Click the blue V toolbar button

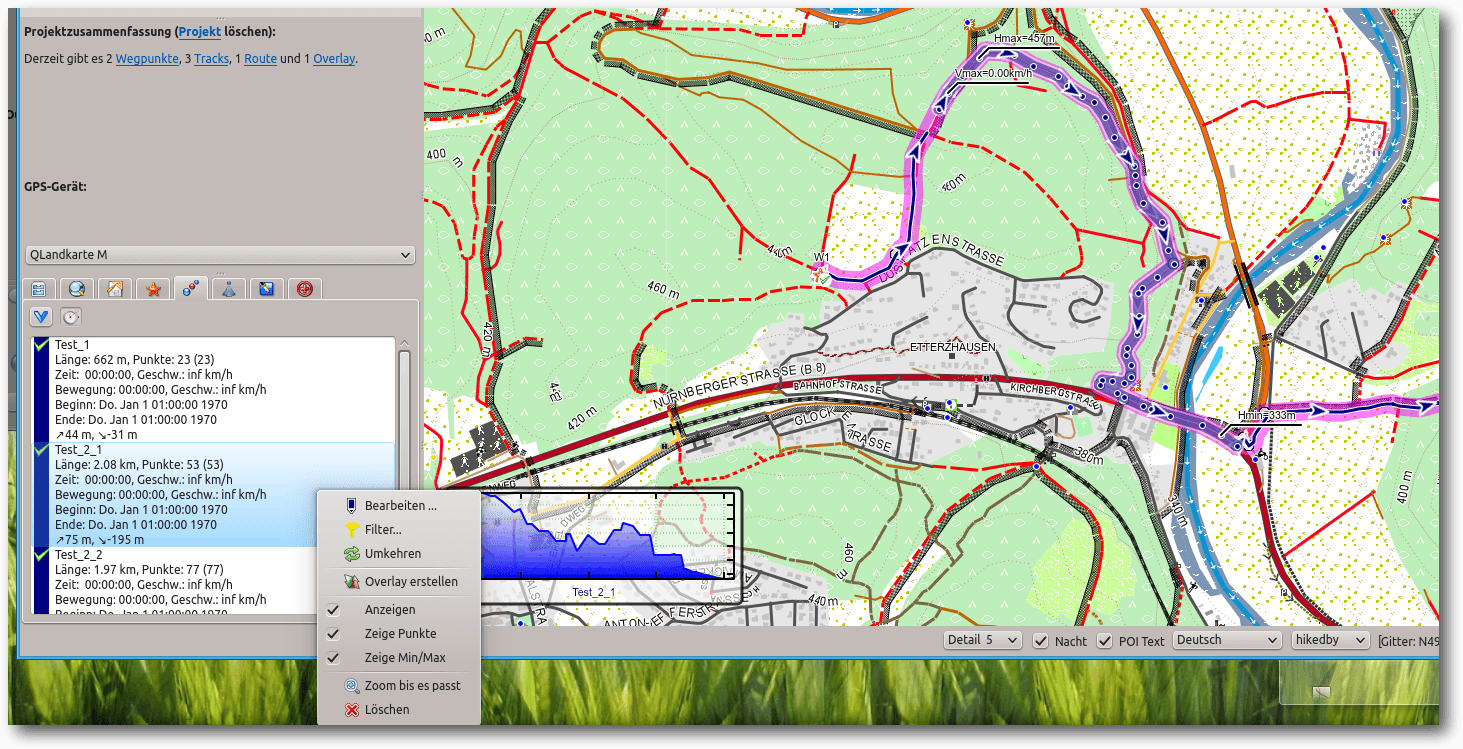point(41,317)
